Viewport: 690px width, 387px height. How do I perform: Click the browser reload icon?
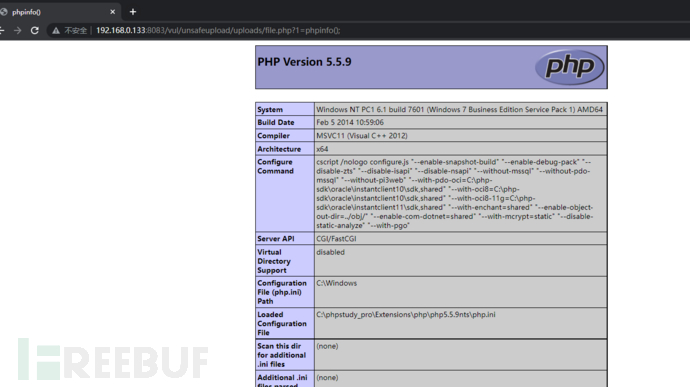tap(35, 30)
